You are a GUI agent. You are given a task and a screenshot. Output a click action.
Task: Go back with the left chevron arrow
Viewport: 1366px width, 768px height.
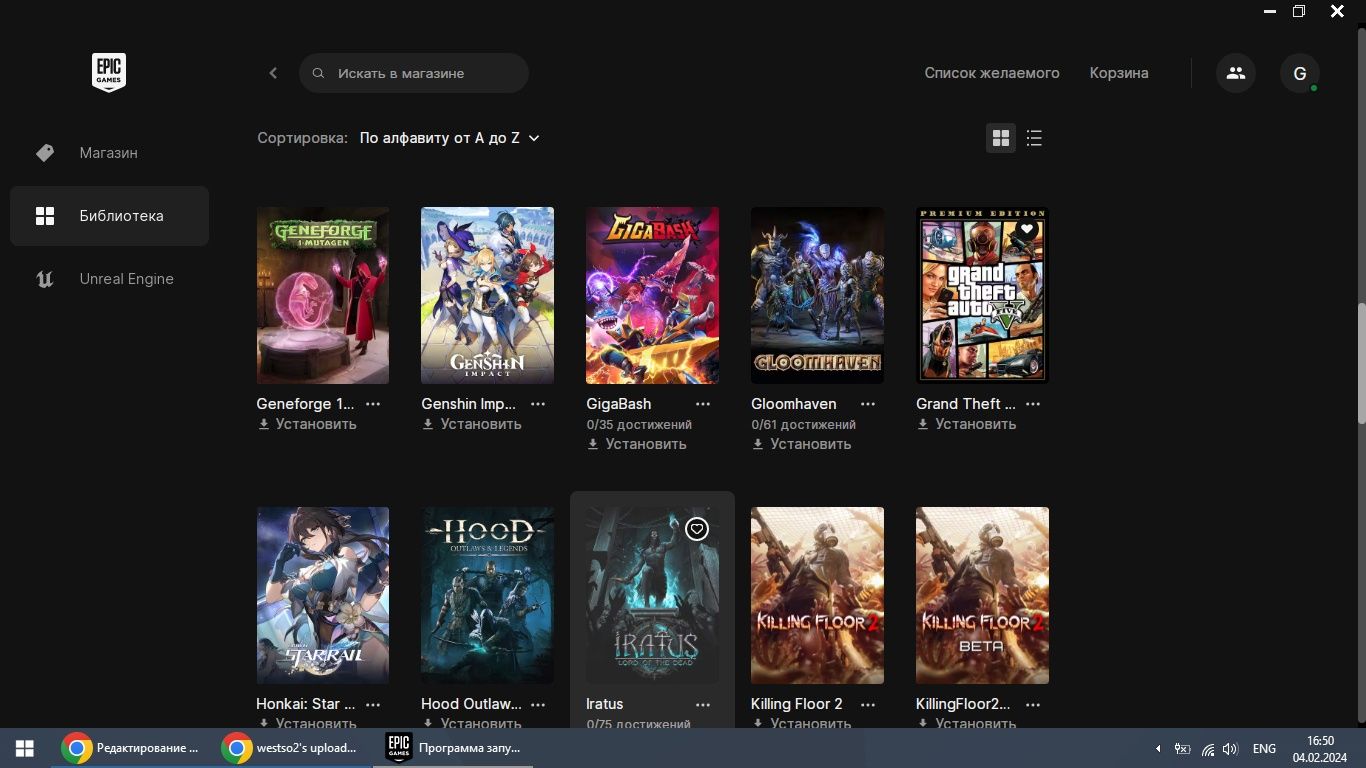point(273,73)
